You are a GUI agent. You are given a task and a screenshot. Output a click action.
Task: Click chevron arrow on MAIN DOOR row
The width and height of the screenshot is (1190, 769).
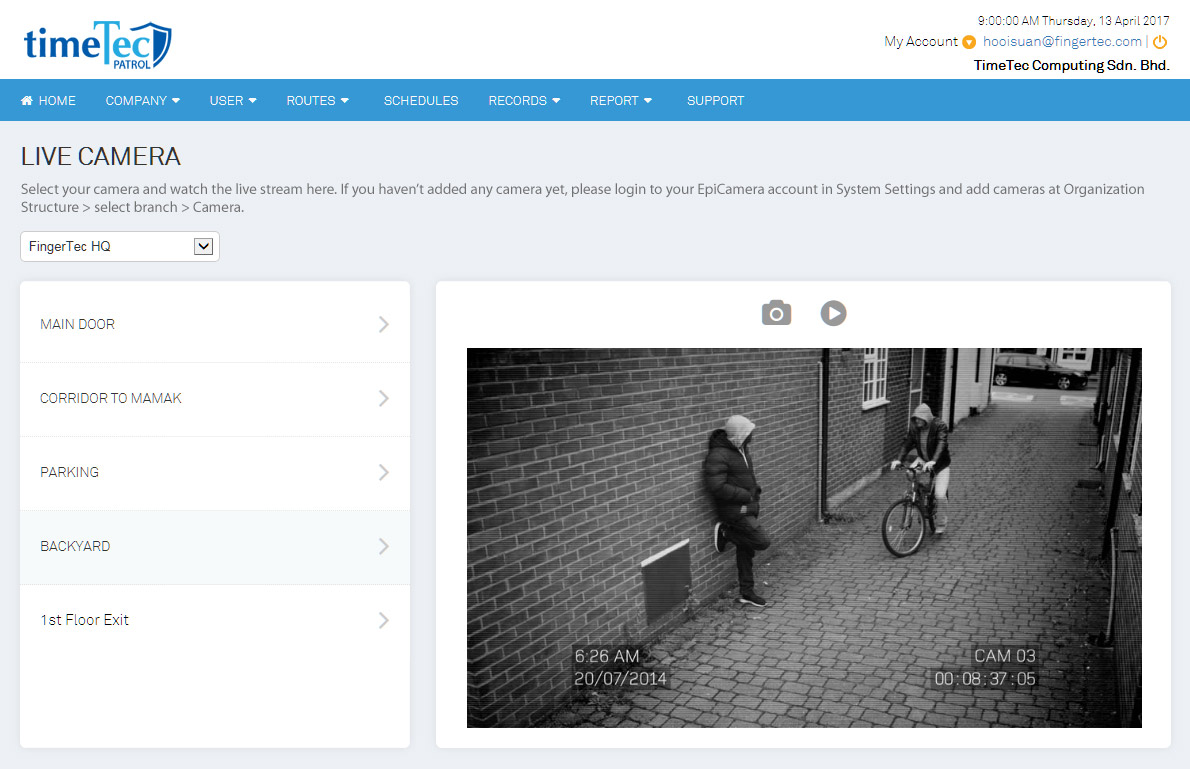384,324
